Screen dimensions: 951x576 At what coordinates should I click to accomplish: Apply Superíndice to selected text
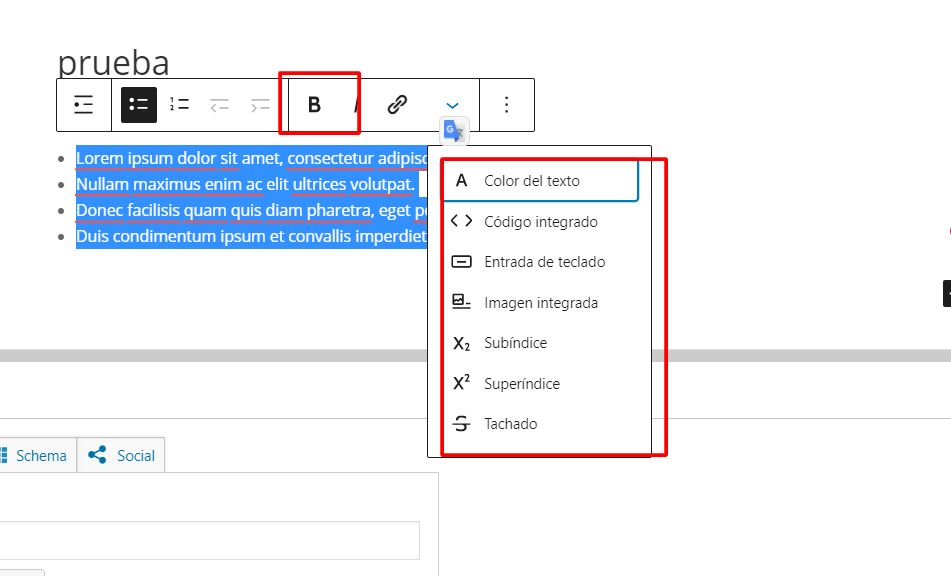539,384
